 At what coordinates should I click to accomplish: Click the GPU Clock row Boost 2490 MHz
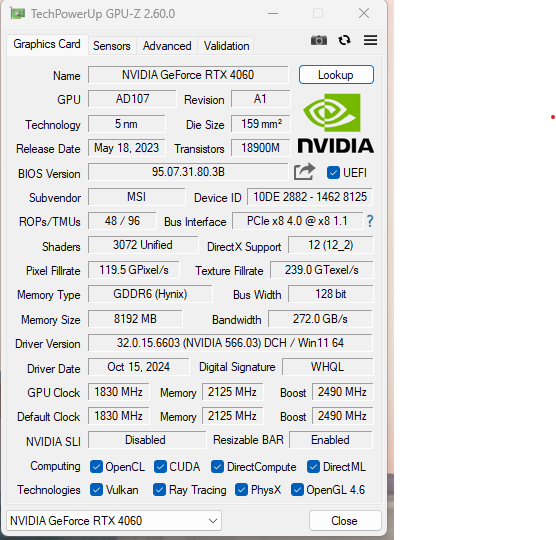(343, 392)
